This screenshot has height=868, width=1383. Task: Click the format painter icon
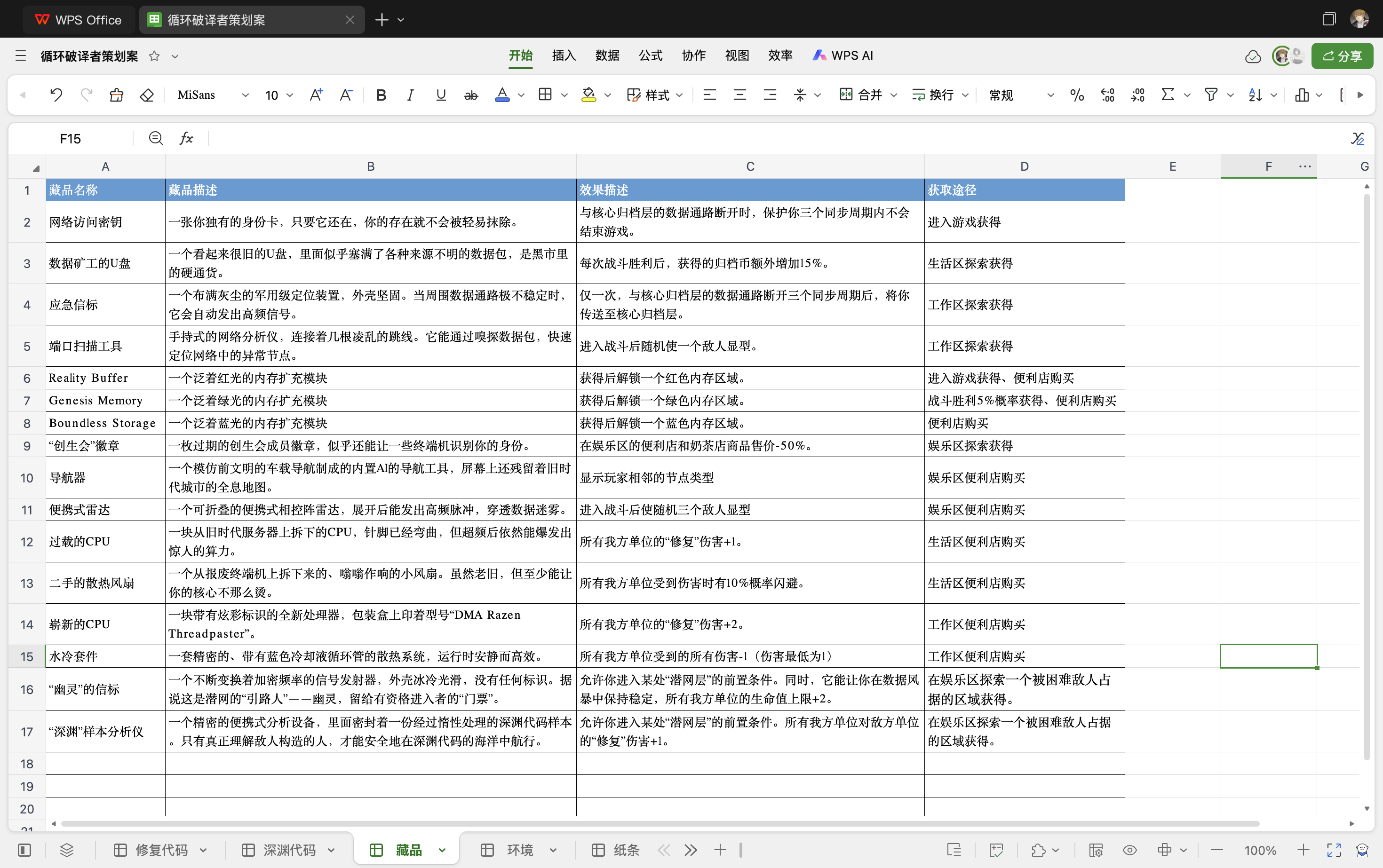117,95
